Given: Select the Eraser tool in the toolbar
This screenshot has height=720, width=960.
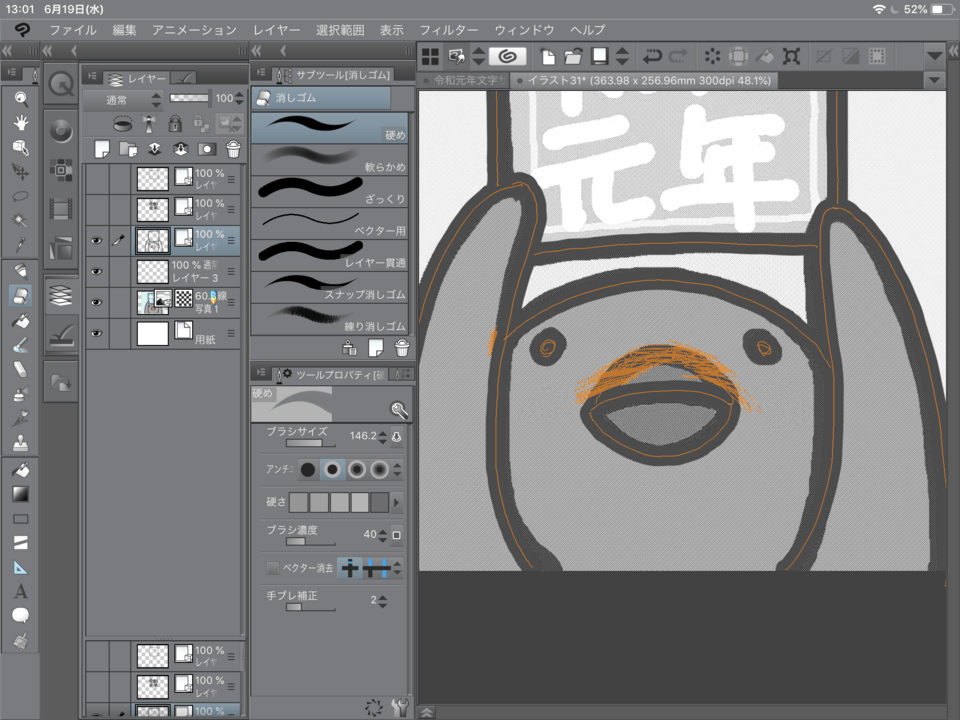Looking at the screenshot, I should [20, 295].
